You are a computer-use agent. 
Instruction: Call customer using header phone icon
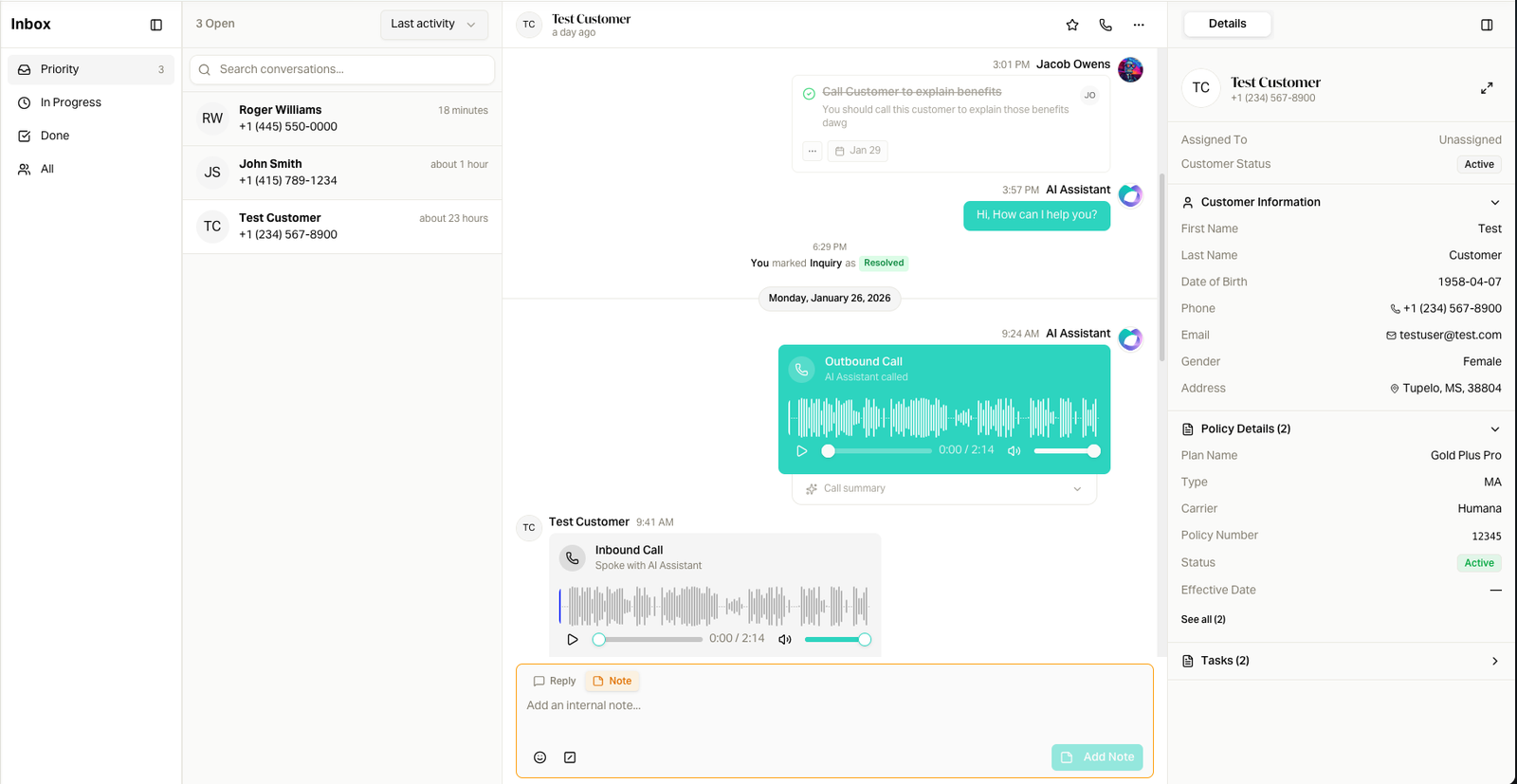tap(1106, 25)
